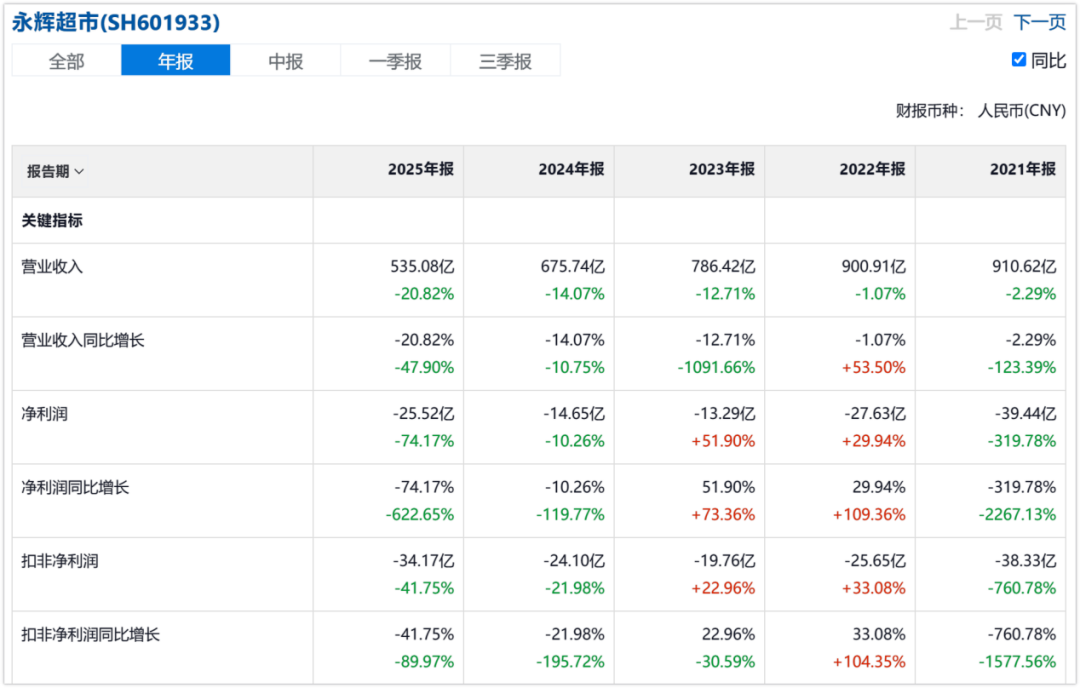Switch to the 一季报 tab
1080x688 pixels.
[395, 61]
